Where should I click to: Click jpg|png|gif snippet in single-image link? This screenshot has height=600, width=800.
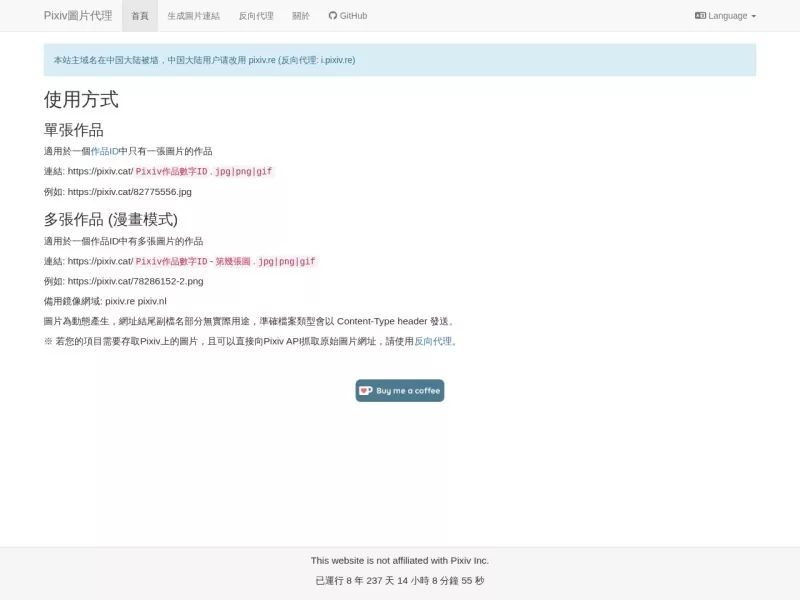(243, 171)
